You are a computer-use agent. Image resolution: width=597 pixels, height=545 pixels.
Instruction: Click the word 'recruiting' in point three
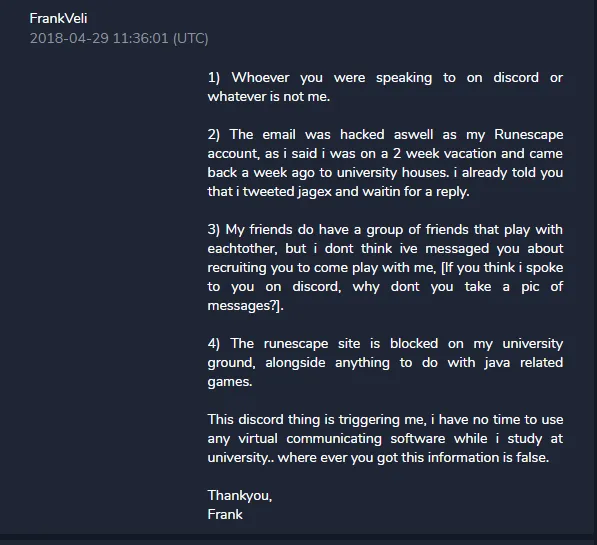237,268
